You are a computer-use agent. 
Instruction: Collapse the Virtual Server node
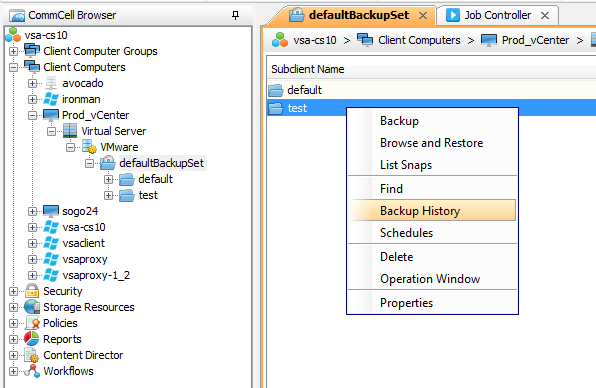click(x=52, y=131)
